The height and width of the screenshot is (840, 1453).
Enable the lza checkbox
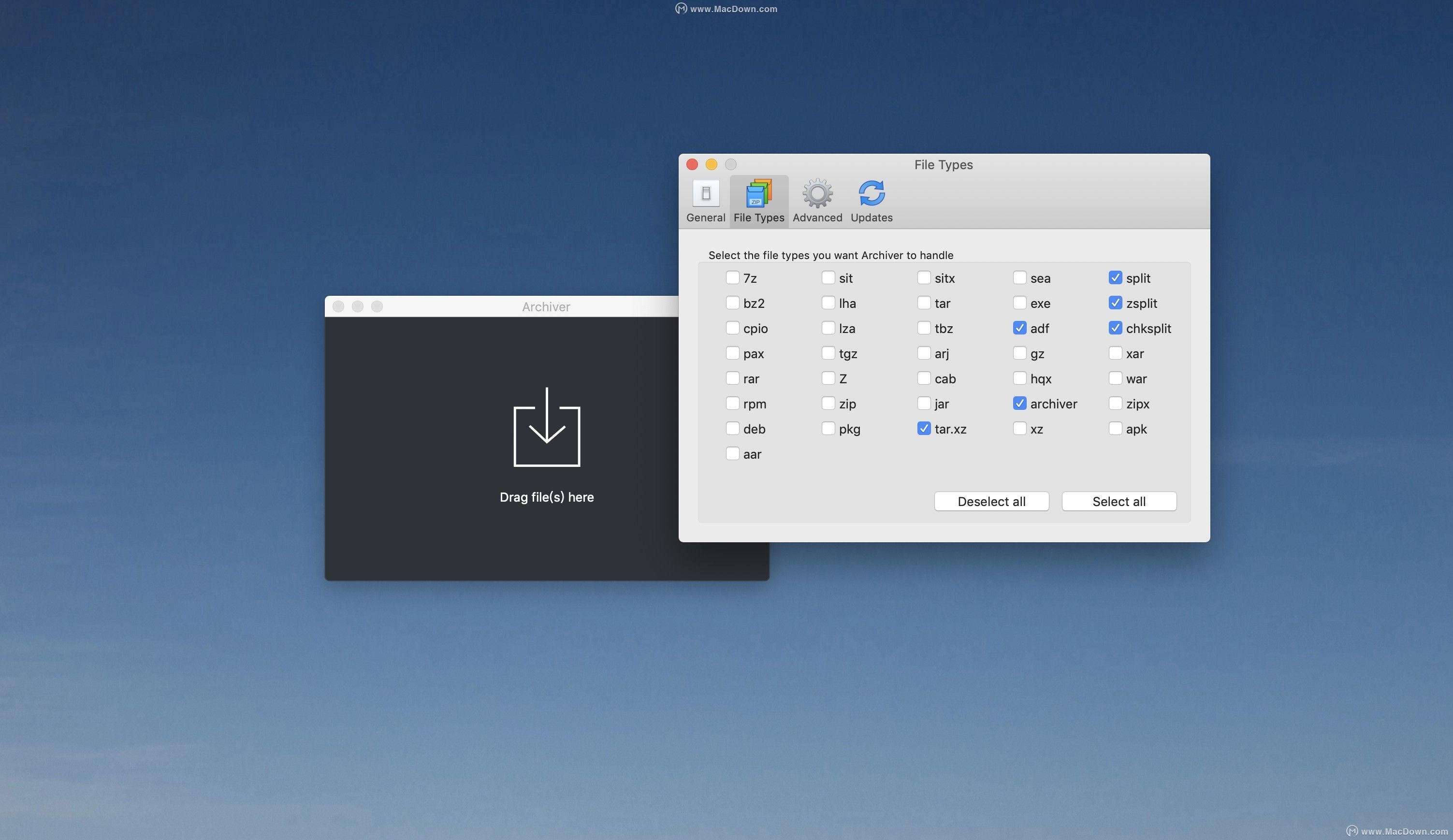828,328
